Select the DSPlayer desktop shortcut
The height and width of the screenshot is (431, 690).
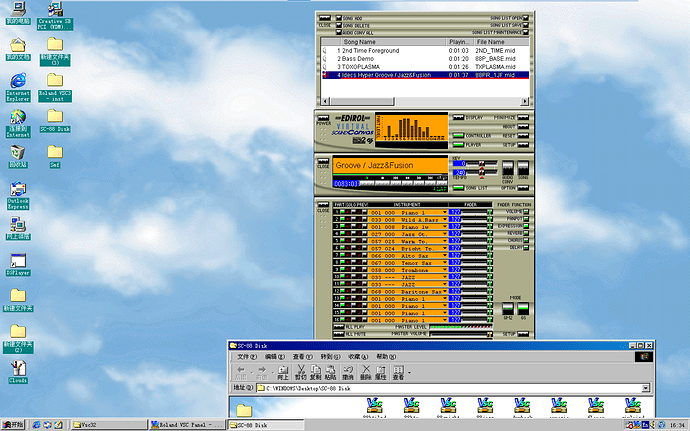tap(18, 264)
